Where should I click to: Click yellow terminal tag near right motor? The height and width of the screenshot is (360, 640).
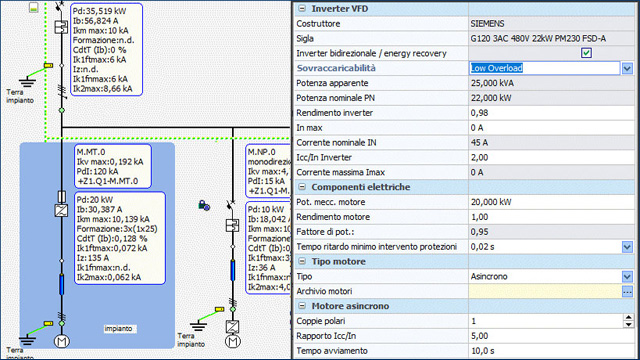tap(220, 309)
